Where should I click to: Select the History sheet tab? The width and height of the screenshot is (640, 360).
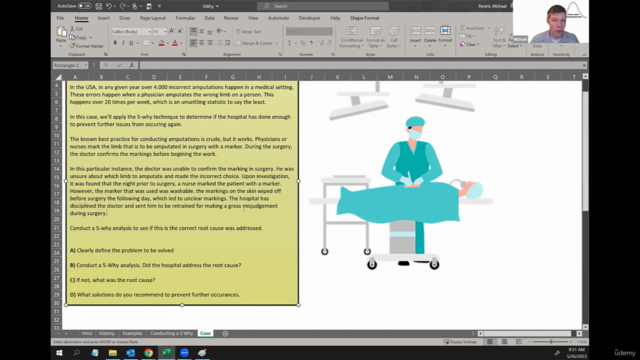click(x=107, y=333)
